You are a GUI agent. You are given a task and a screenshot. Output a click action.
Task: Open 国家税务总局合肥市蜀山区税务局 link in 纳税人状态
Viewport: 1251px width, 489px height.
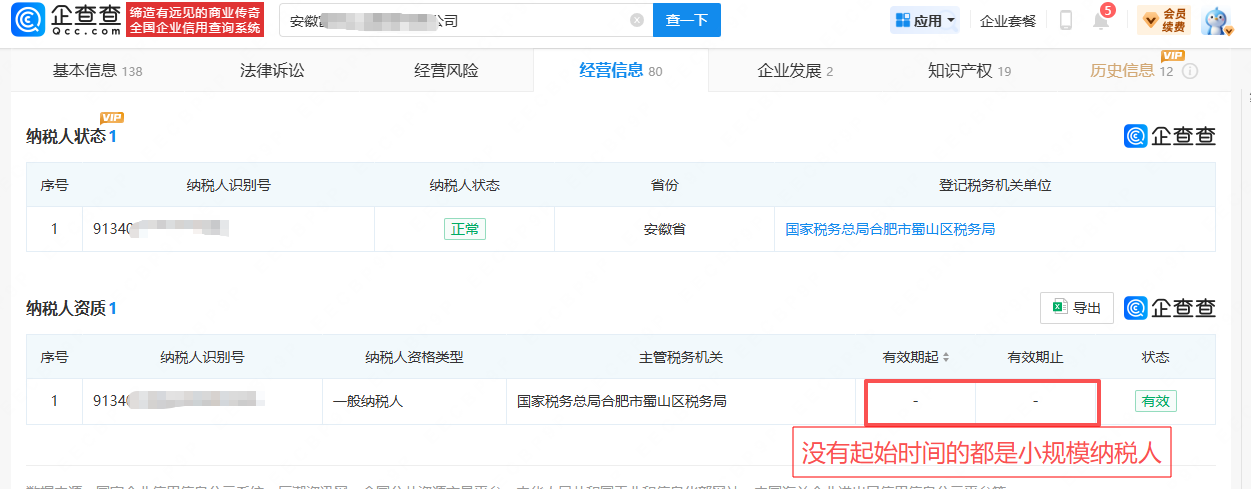click(890, 229)
